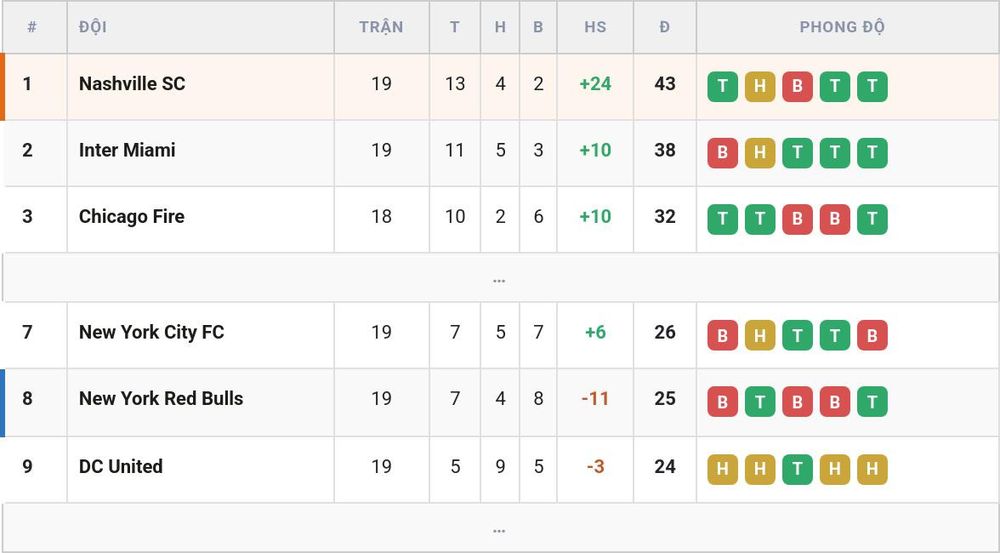Expand hidden rows below DC United
This screenshot has width=1000, height=553.
499,528
